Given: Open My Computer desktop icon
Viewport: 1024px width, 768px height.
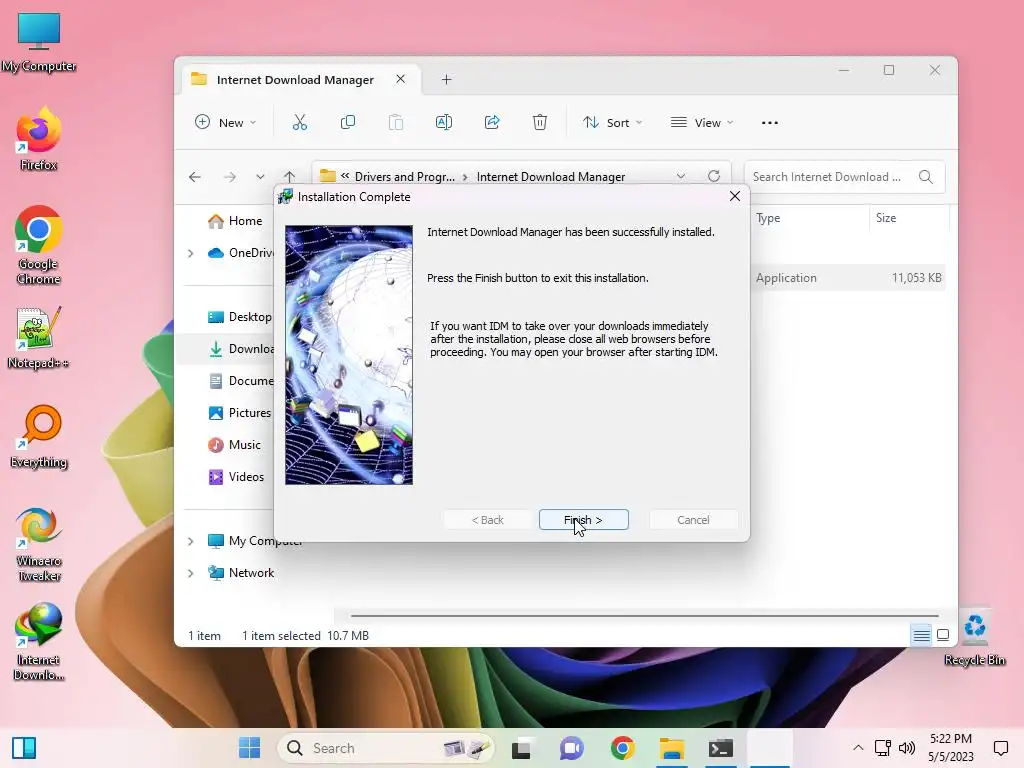Looking at the screenshot, I should click(x=39, y=42).
